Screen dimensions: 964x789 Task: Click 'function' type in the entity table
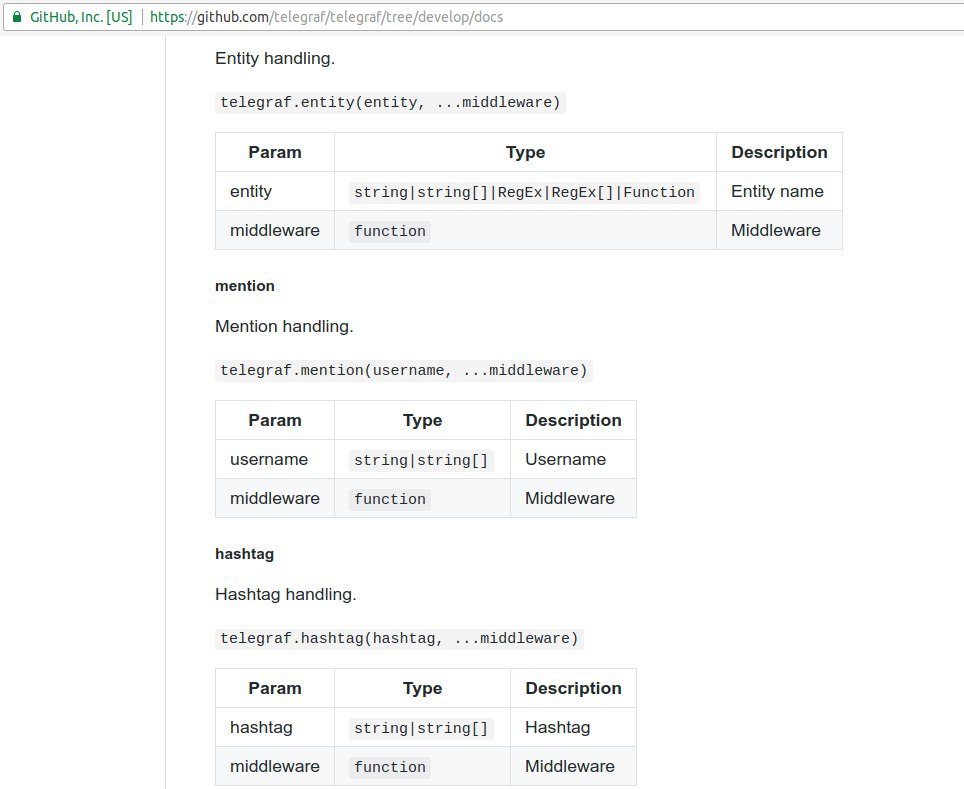pos(390,231)
